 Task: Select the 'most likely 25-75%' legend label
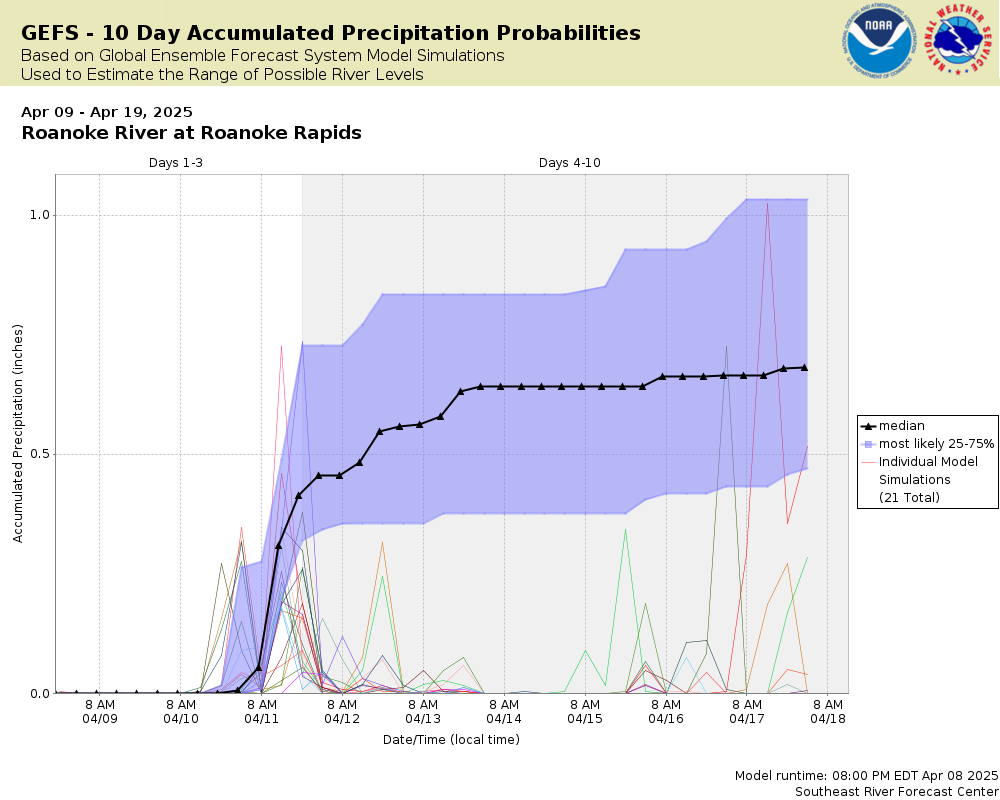(x=936, y=444)
